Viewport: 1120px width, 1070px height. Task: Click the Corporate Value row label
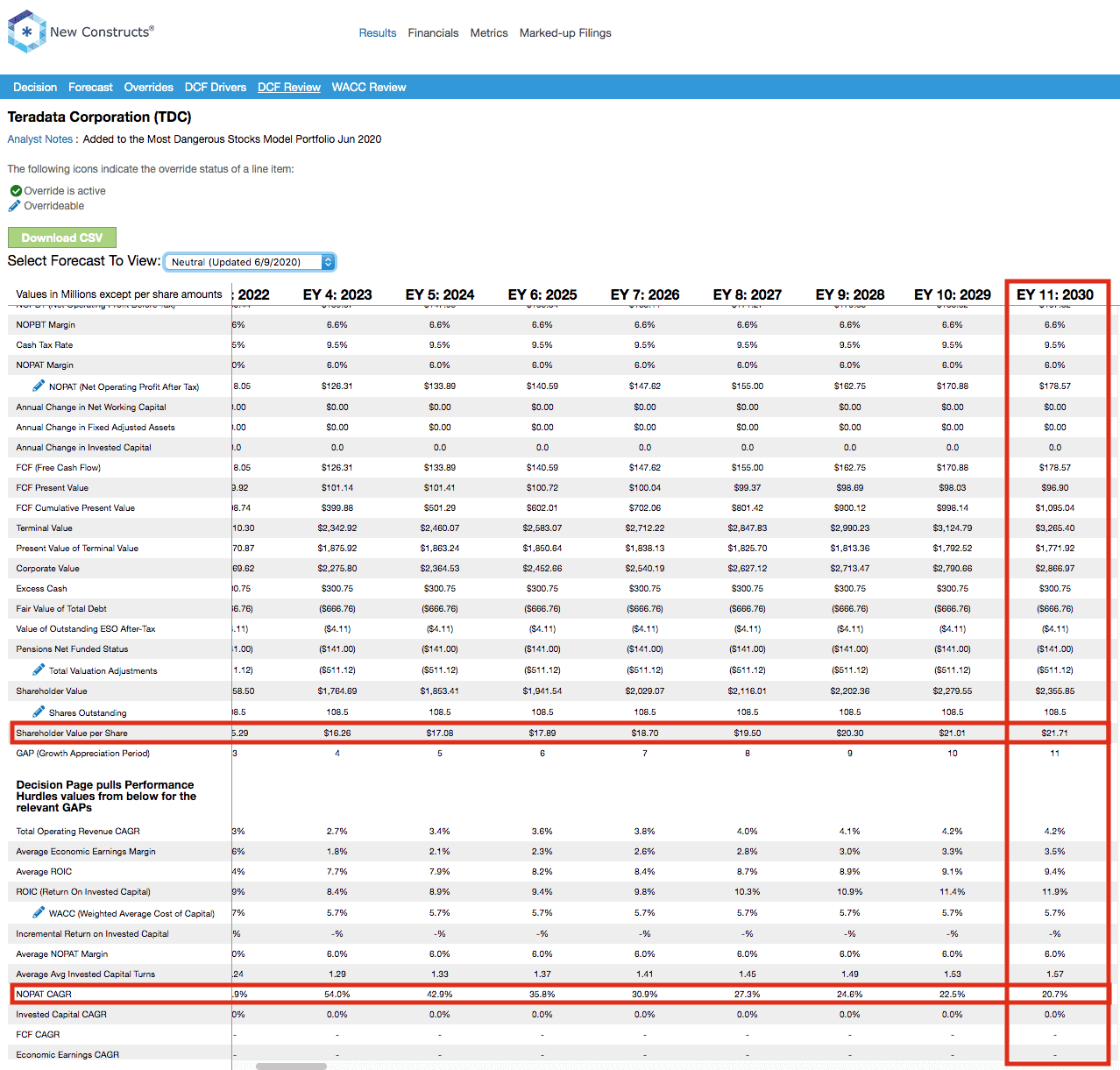(47, 568)
